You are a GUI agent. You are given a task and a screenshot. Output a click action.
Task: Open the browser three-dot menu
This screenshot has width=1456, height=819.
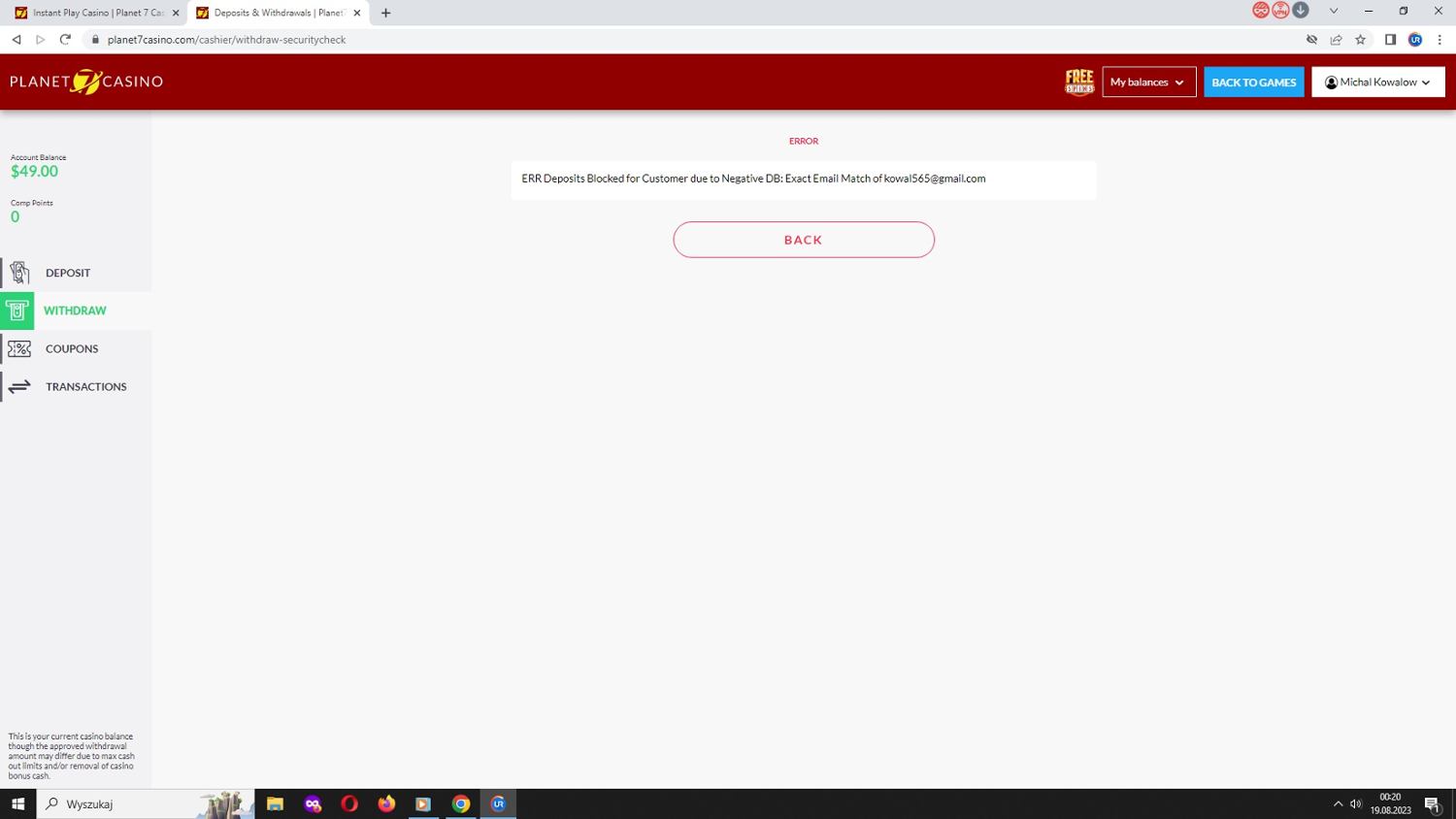tap(1439, 40)
